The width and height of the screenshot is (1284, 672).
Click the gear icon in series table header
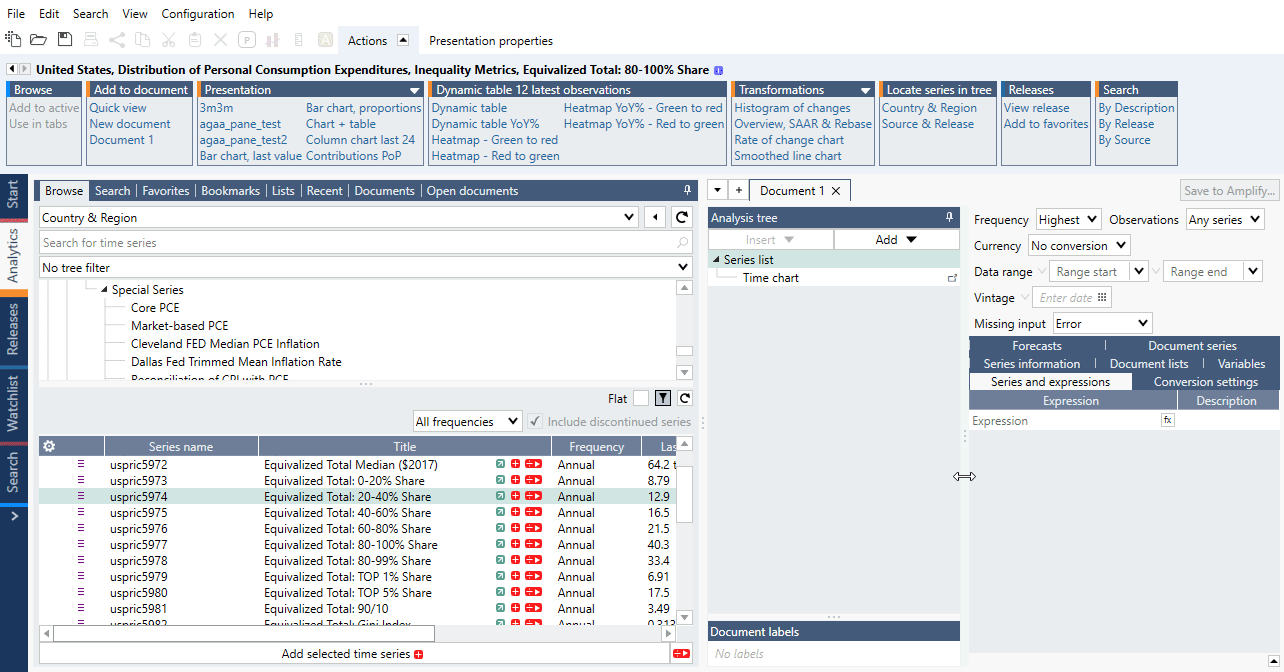pyautogui.click(x=48, y=446)
